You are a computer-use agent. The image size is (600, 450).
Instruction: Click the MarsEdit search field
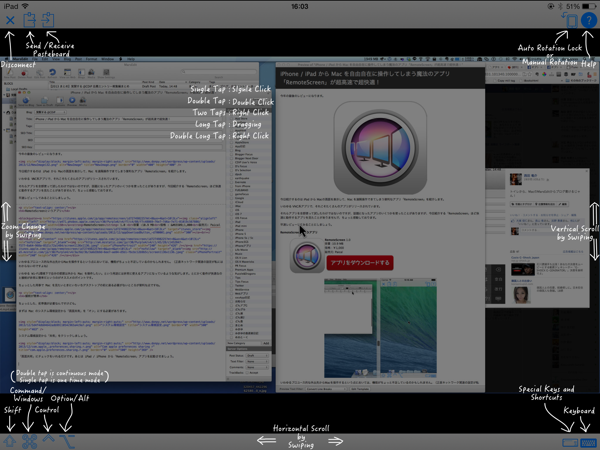coord(219,72)
